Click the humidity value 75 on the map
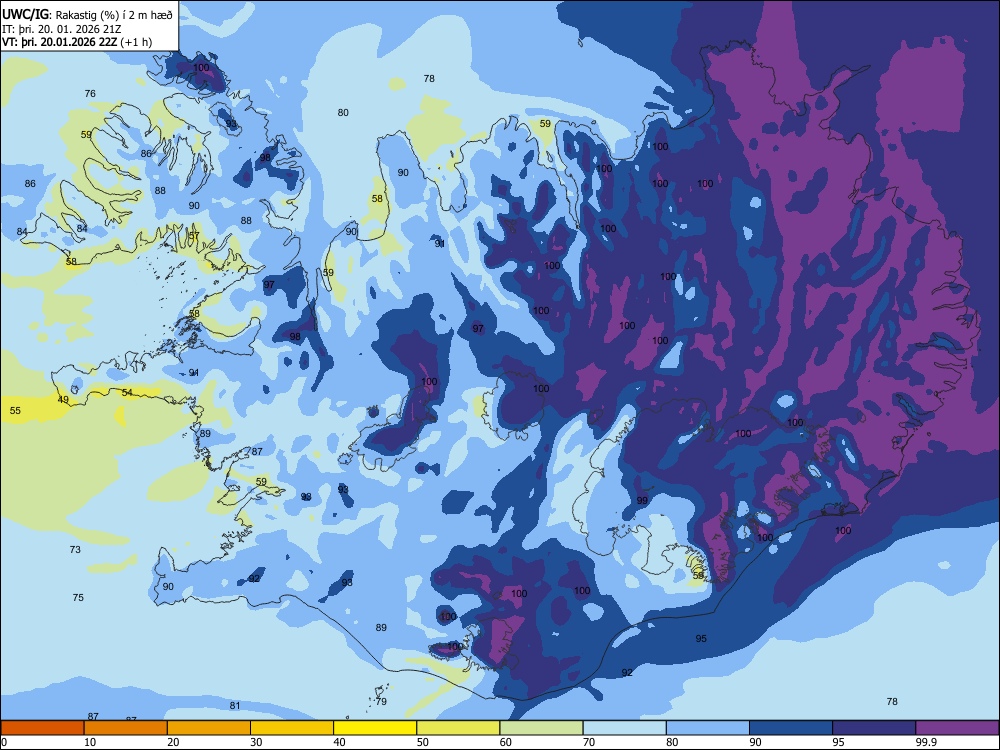The width and height of the screenshot is (1000, 750). 78,598
